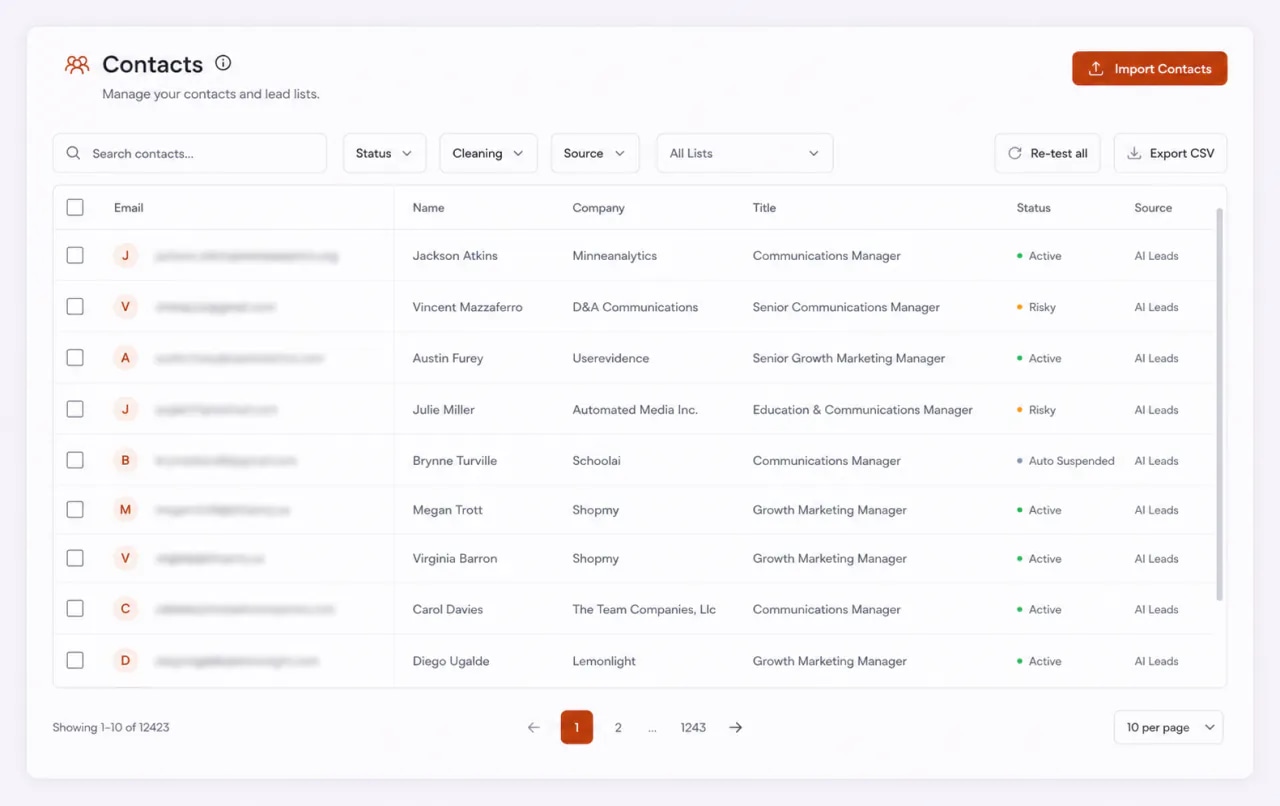This screenshot has height=806, width=1280.
Task: Click the Email column header
Action: (x=129, y=207)
